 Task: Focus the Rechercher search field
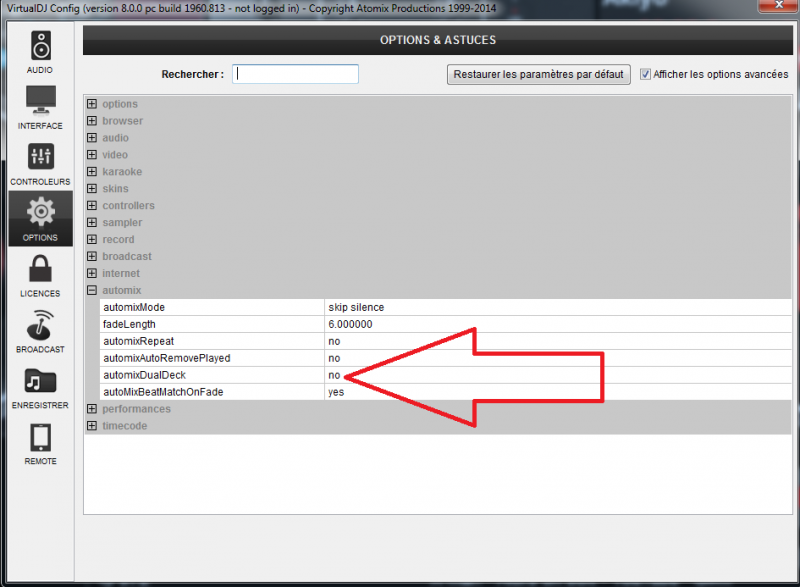295,74
